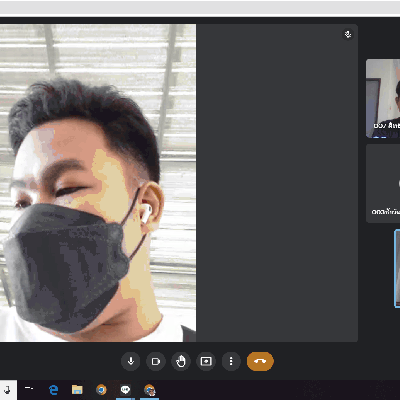Open the present screen button

[206, 361]
